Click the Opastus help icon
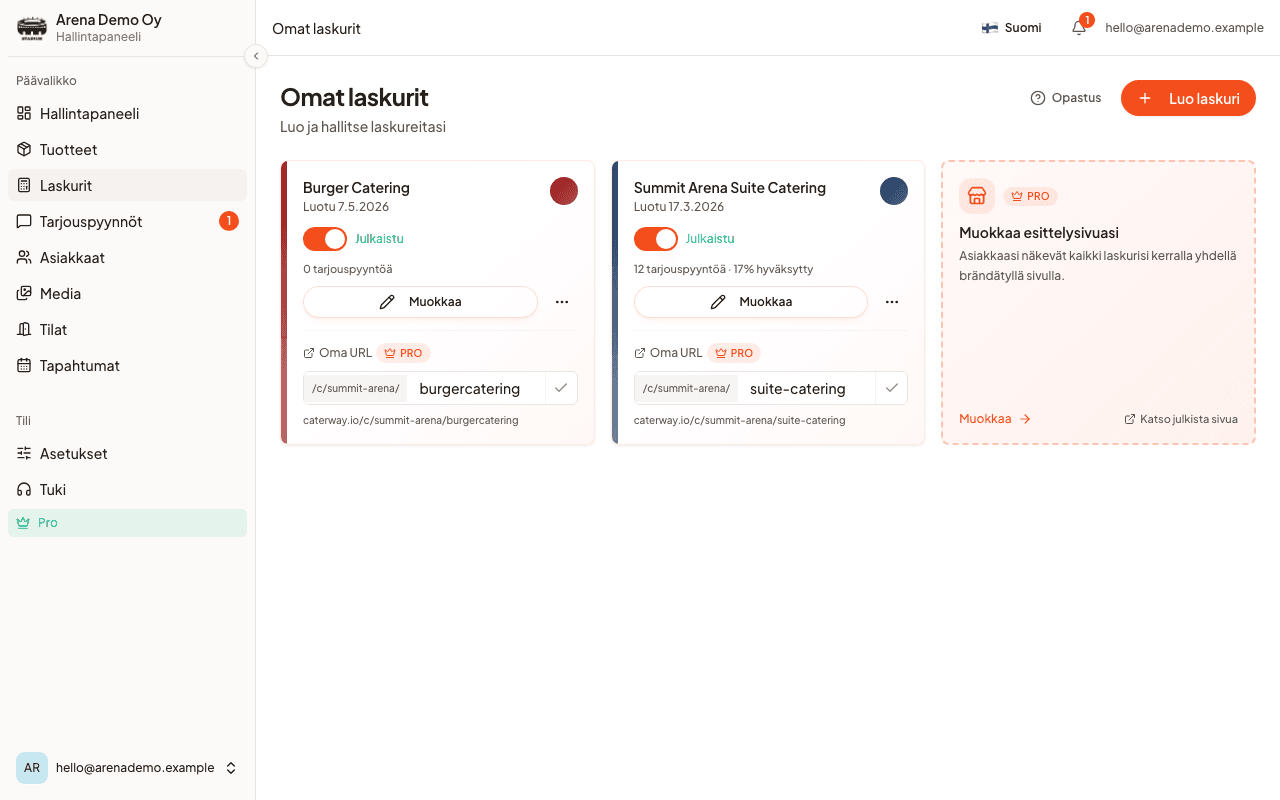1280x800 pixels. 1038,98
